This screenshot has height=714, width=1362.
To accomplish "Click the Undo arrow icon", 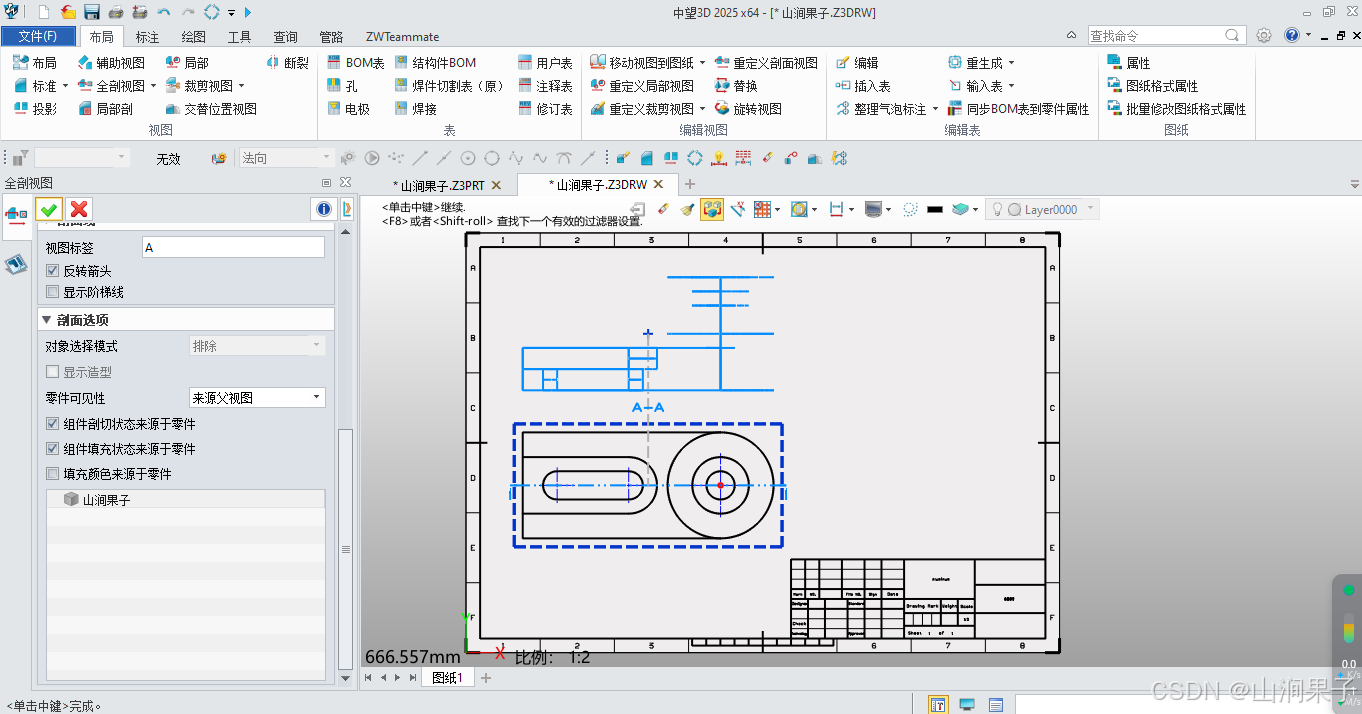I will tap(163, 12).
